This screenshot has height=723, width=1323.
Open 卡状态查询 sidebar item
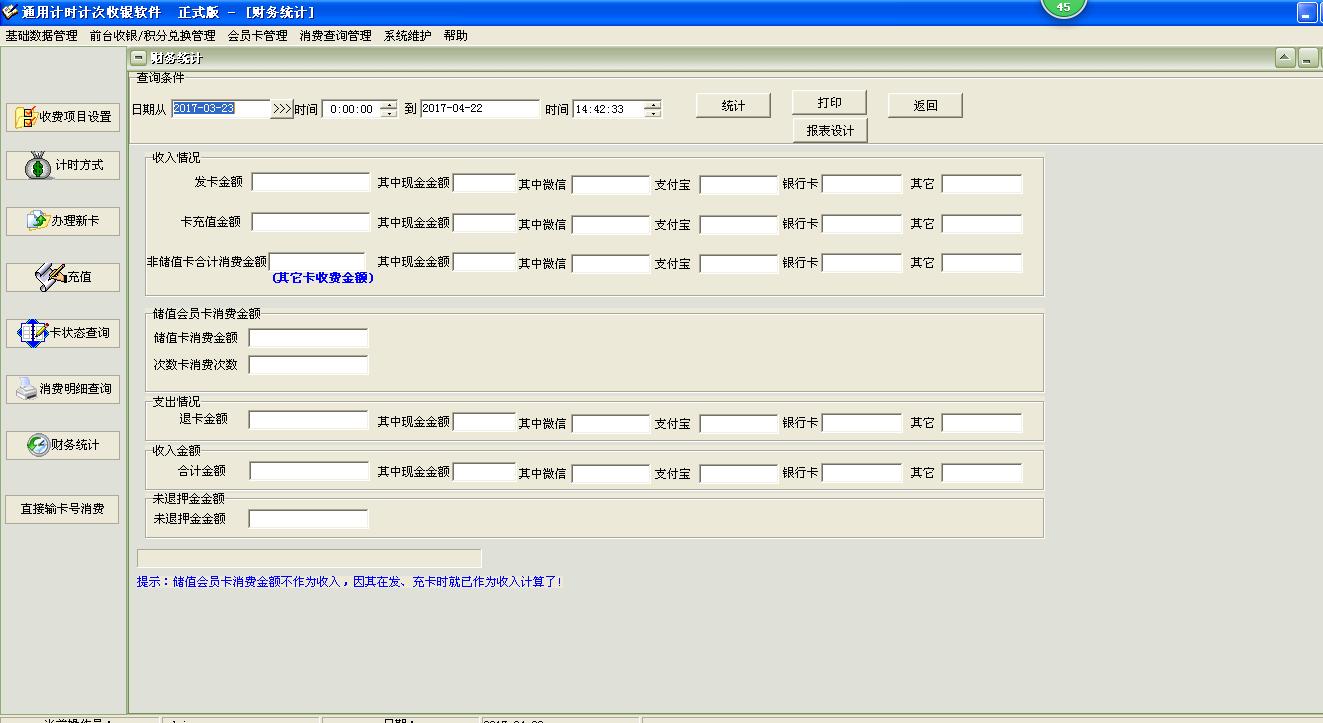pyautogui.click(x=63, y=333)
